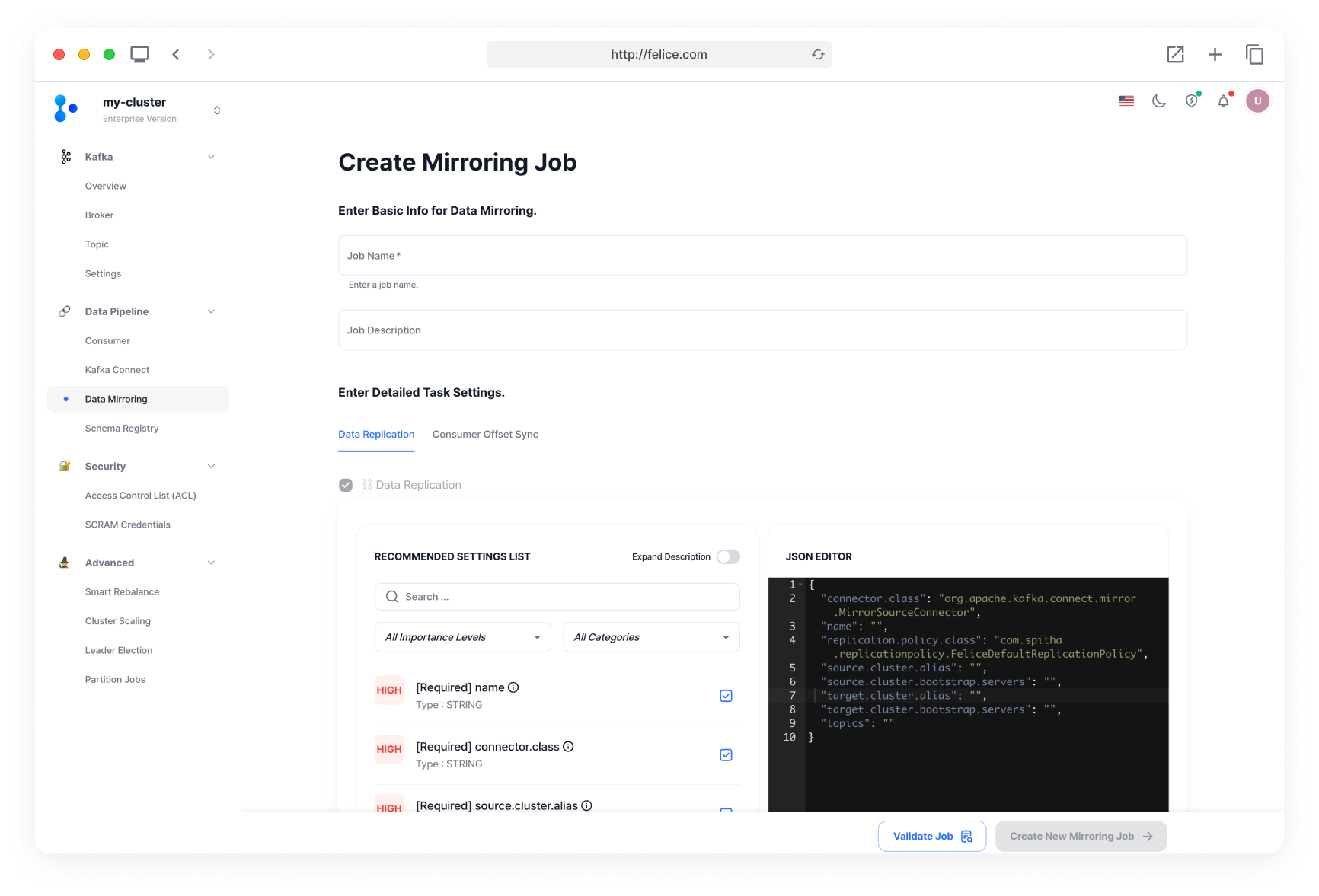Go to the Broker page
Image resolution: width=1319 pixels, height=896 pixels.
point(99,215)
